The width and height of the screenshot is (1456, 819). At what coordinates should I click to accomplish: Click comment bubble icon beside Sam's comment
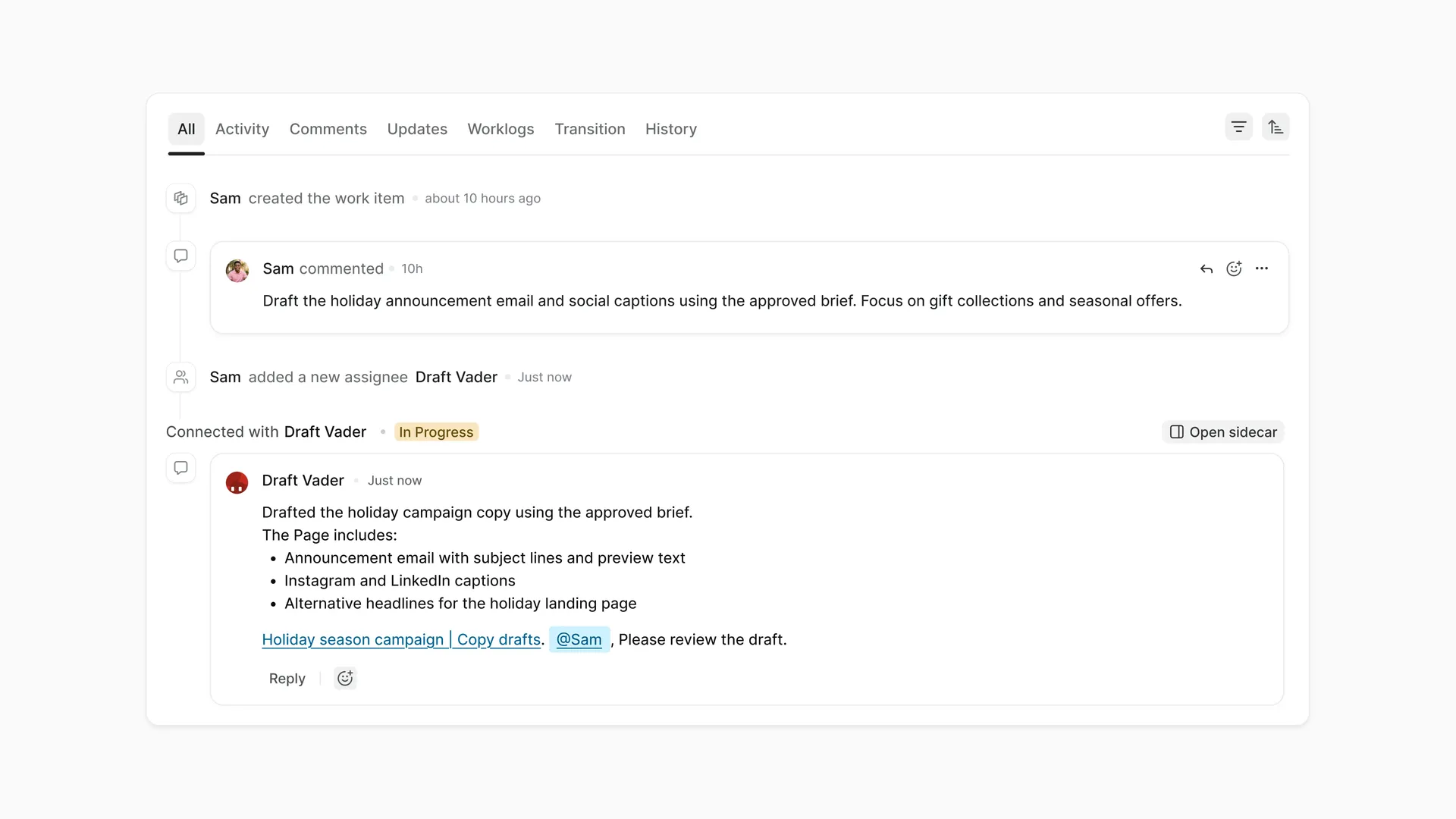pyautogui.click(x=180, y=256)
